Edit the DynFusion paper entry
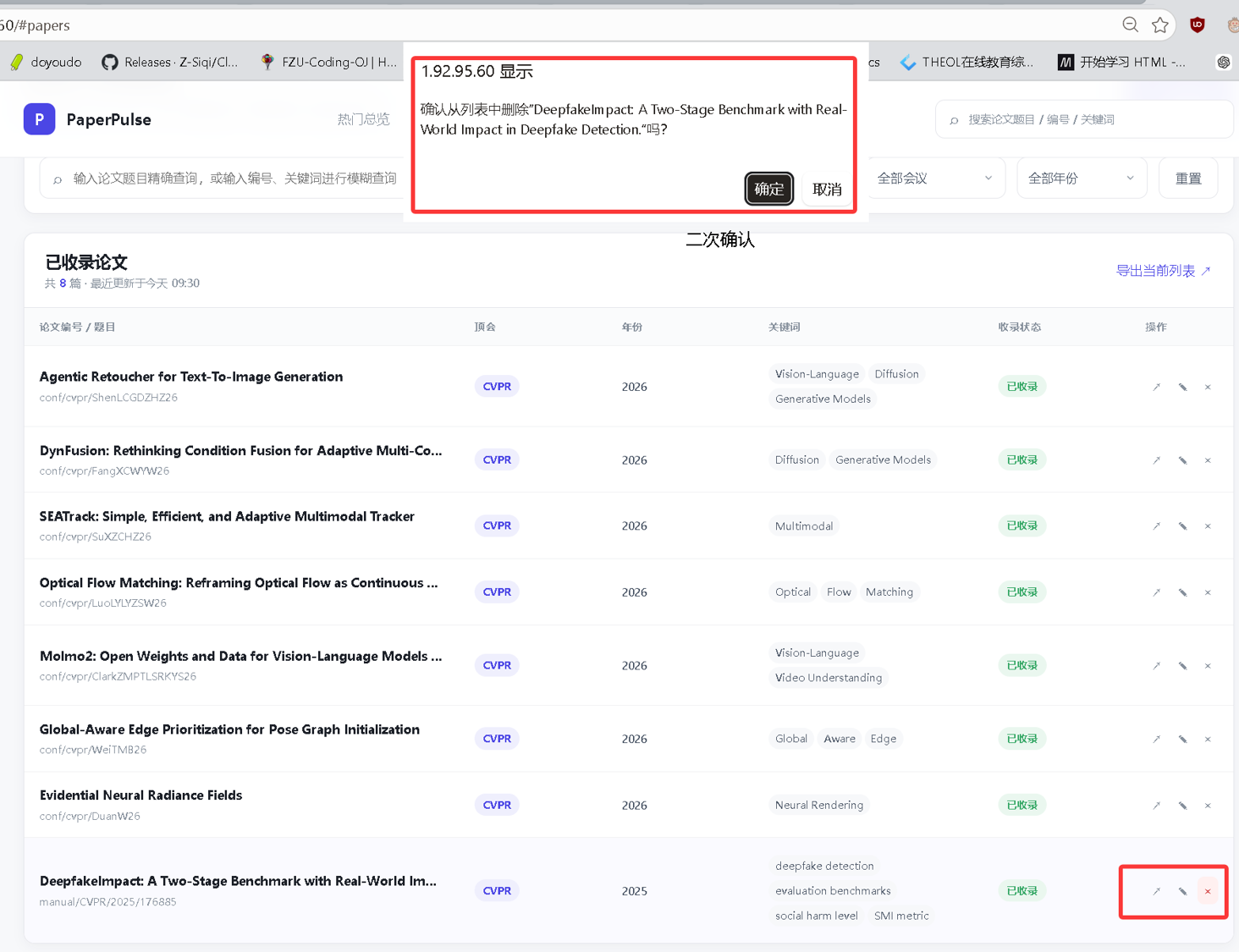The width and height of the screenshot is (1239, 952). (1182, 460)
